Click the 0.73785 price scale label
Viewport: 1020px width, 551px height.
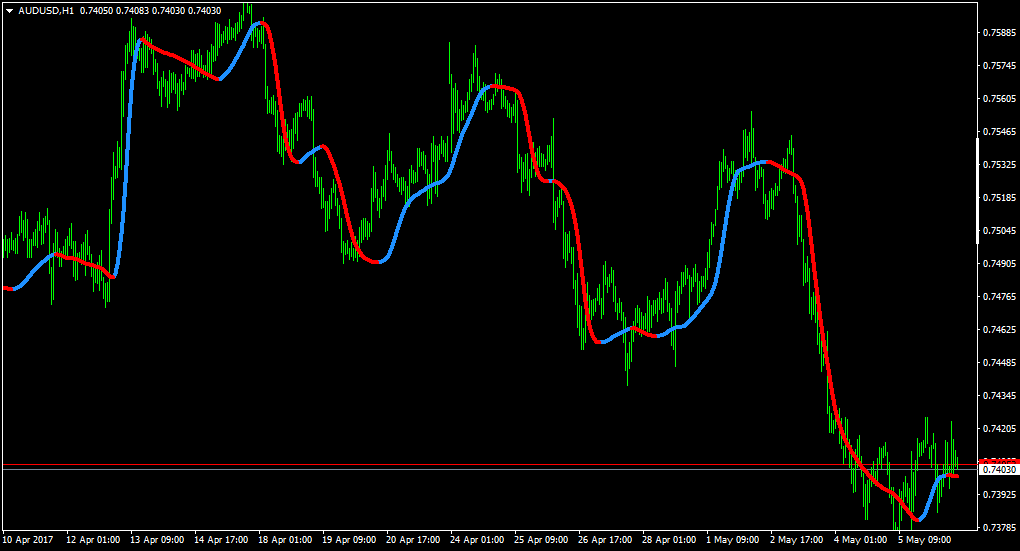(x=1000, y=528)
